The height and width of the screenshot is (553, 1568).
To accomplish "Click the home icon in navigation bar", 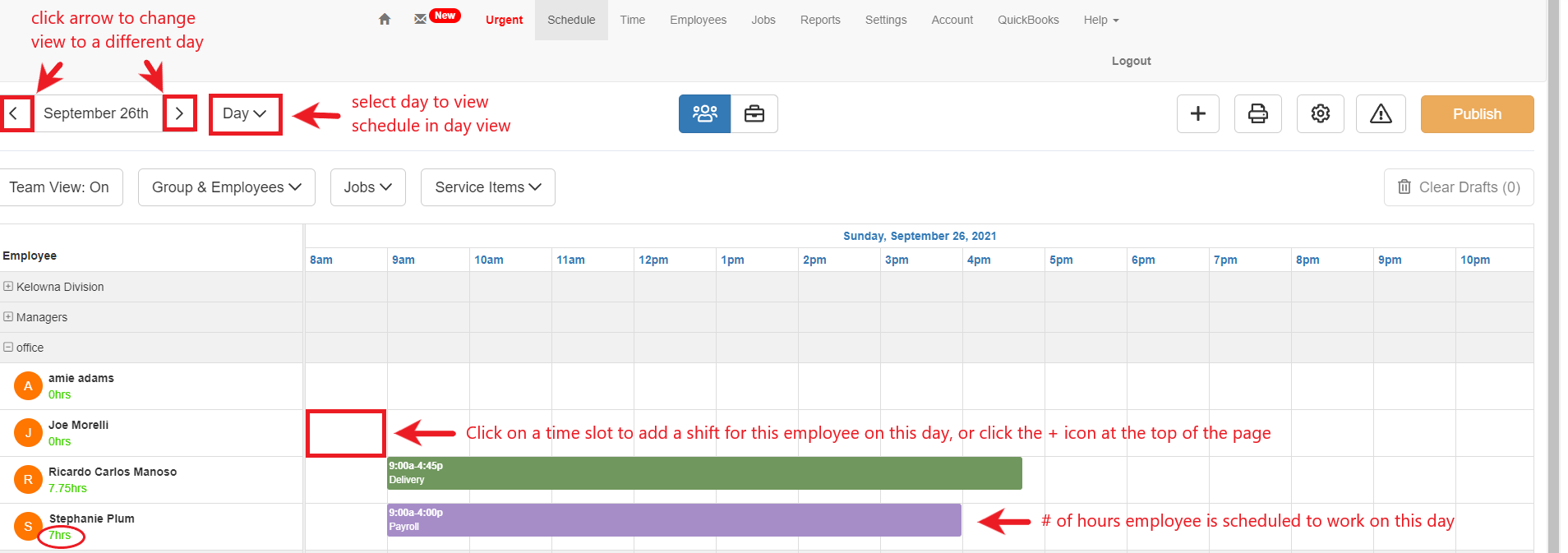I will pyautogui.click(x=385, y=20).
